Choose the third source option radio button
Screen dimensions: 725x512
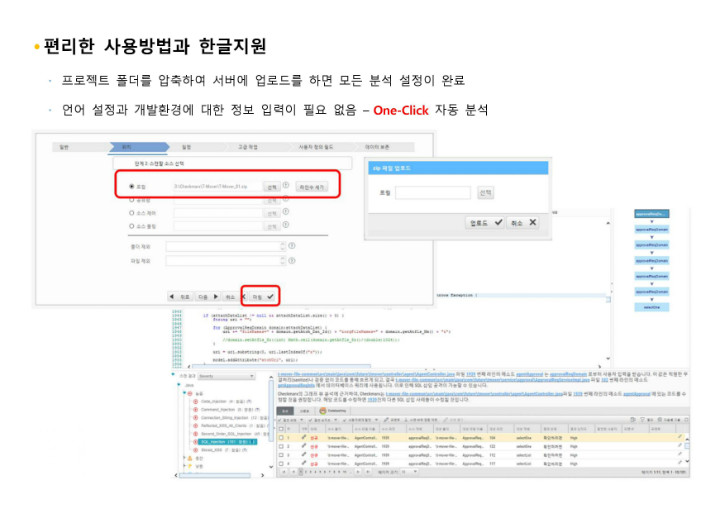tap(132, 213)
